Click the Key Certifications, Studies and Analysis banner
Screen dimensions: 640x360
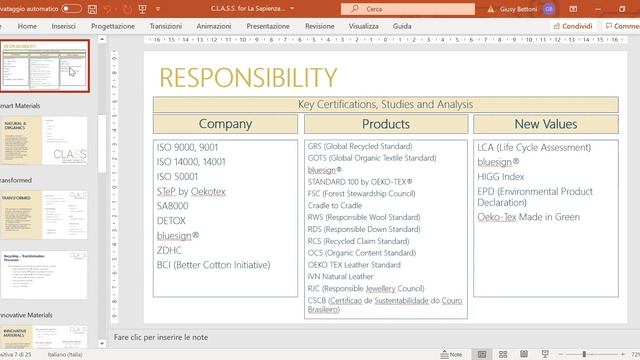pos(386,104)
